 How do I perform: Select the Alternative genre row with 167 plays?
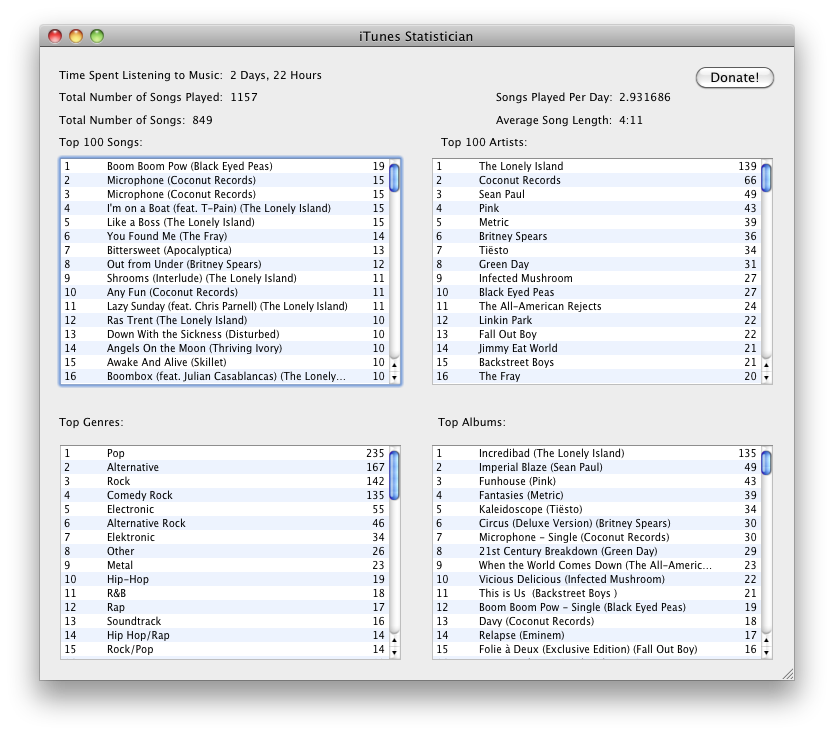tap(225, 467)
